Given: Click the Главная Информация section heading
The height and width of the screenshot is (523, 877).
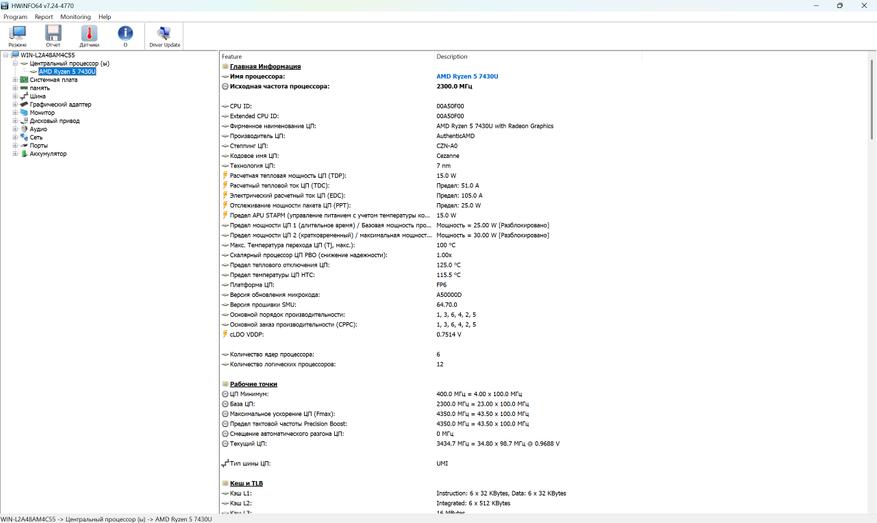Looking at the screenshot, I should pyautogui.click(x=265, y=66).
